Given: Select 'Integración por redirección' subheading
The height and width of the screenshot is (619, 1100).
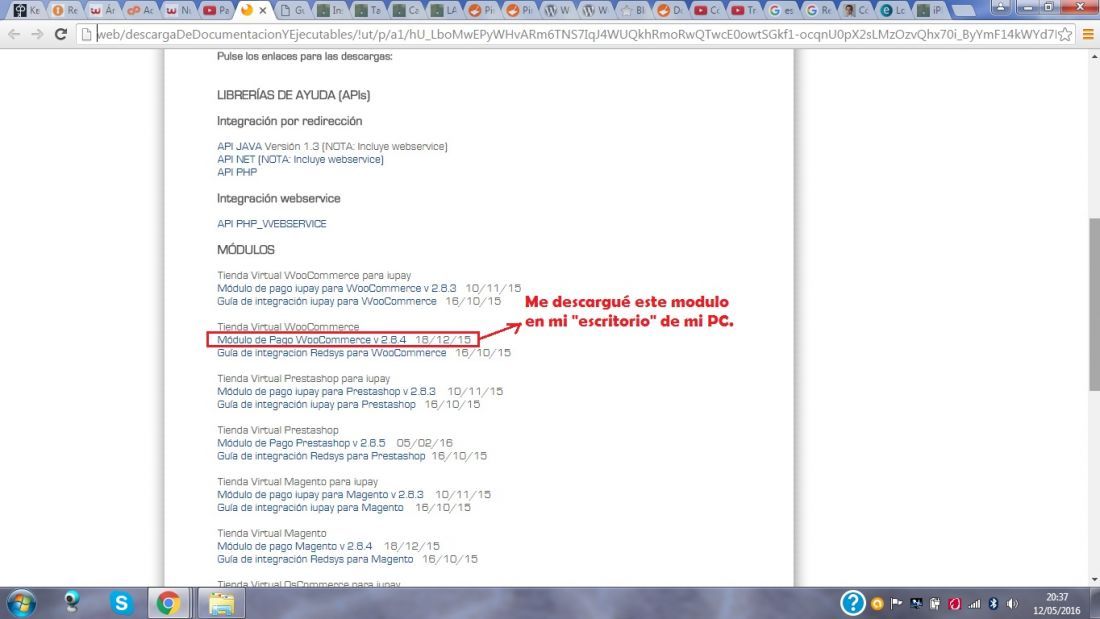Looking at the screenshot, I should coord(290,121).
